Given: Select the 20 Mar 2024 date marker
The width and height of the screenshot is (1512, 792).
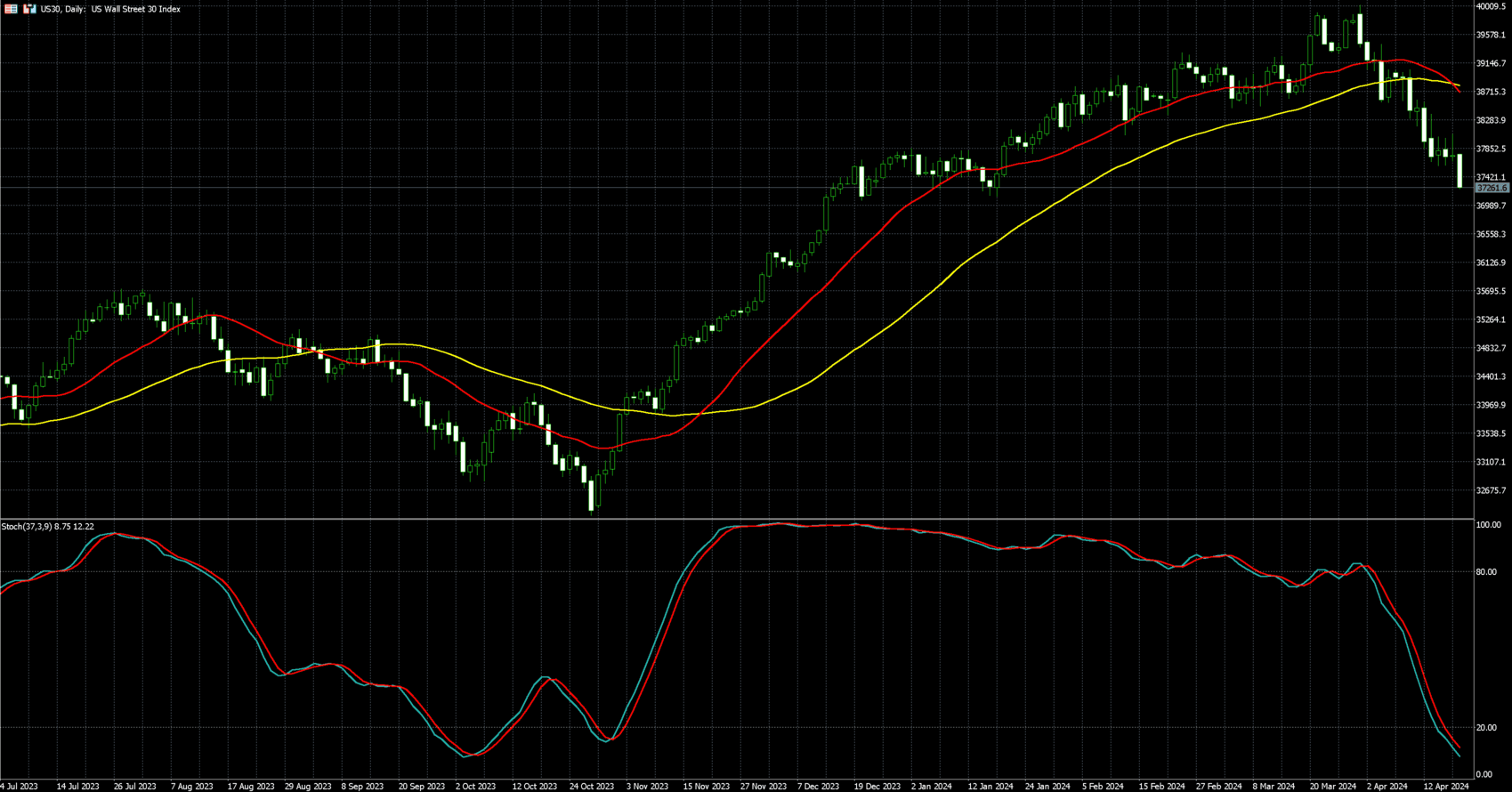Looking at the screenshot, I should [1333, 786].
